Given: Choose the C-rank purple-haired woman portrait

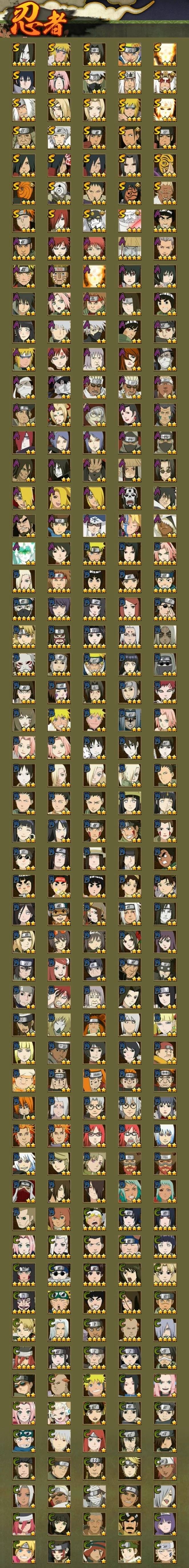Looking at the screenshot, I should coord(165,1523).
